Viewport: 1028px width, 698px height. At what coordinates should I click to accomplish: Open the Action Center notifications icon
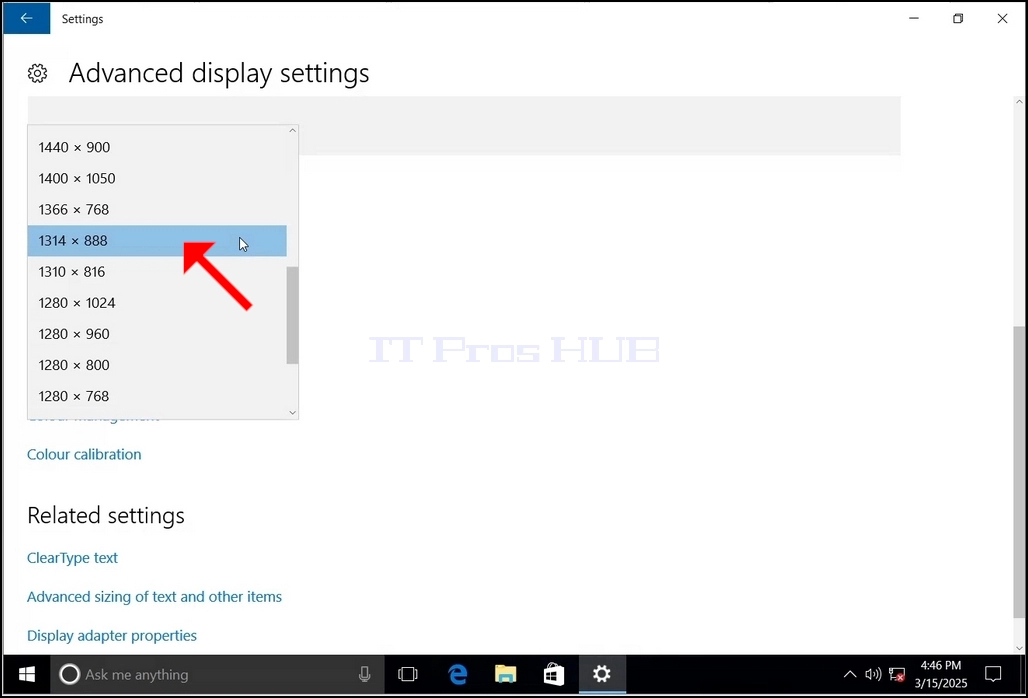click(x=993, y=674)
